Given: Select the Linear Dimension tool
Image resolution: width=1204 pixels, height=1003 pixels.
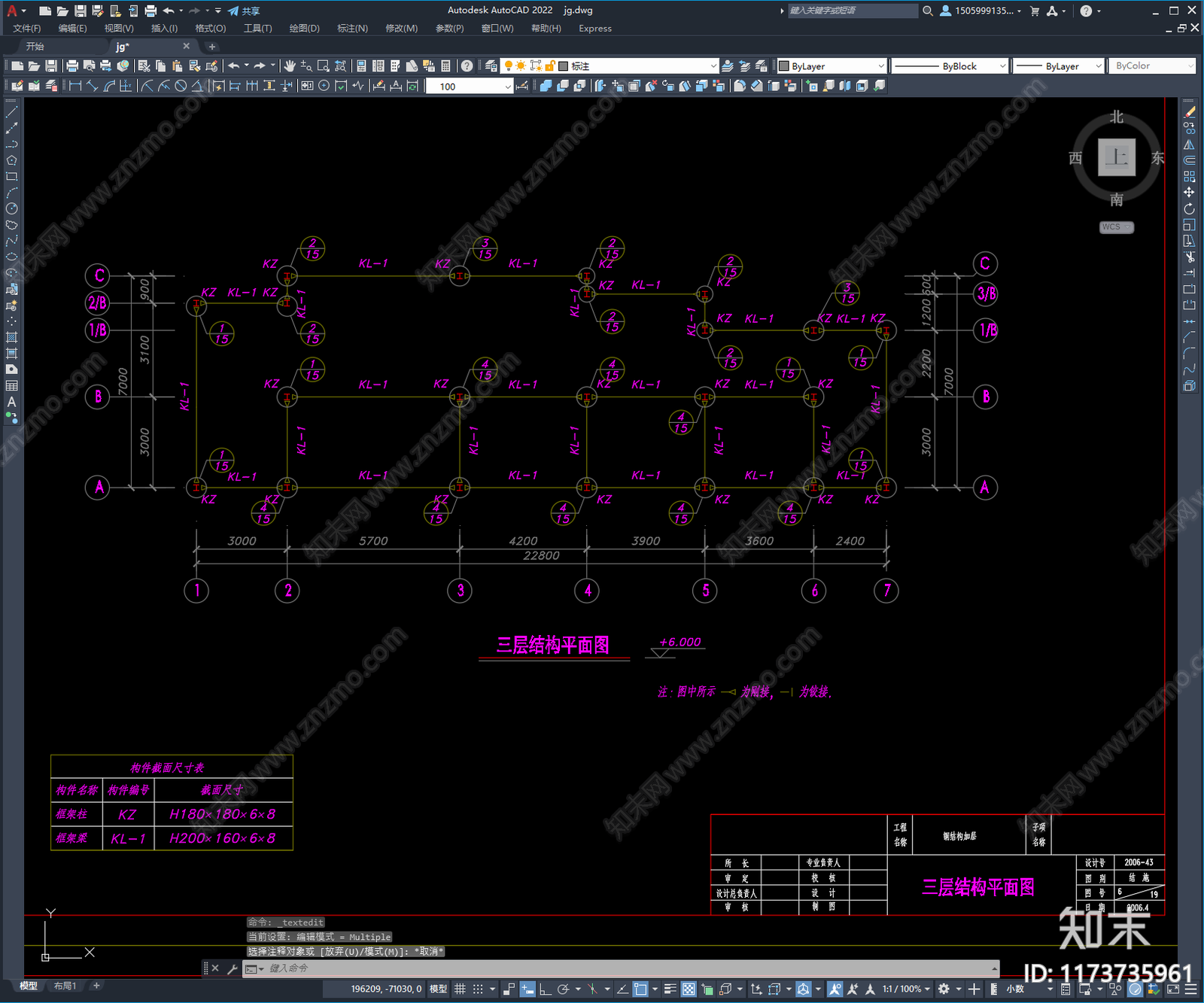Looking at the screenshot, I should (75, 86).
